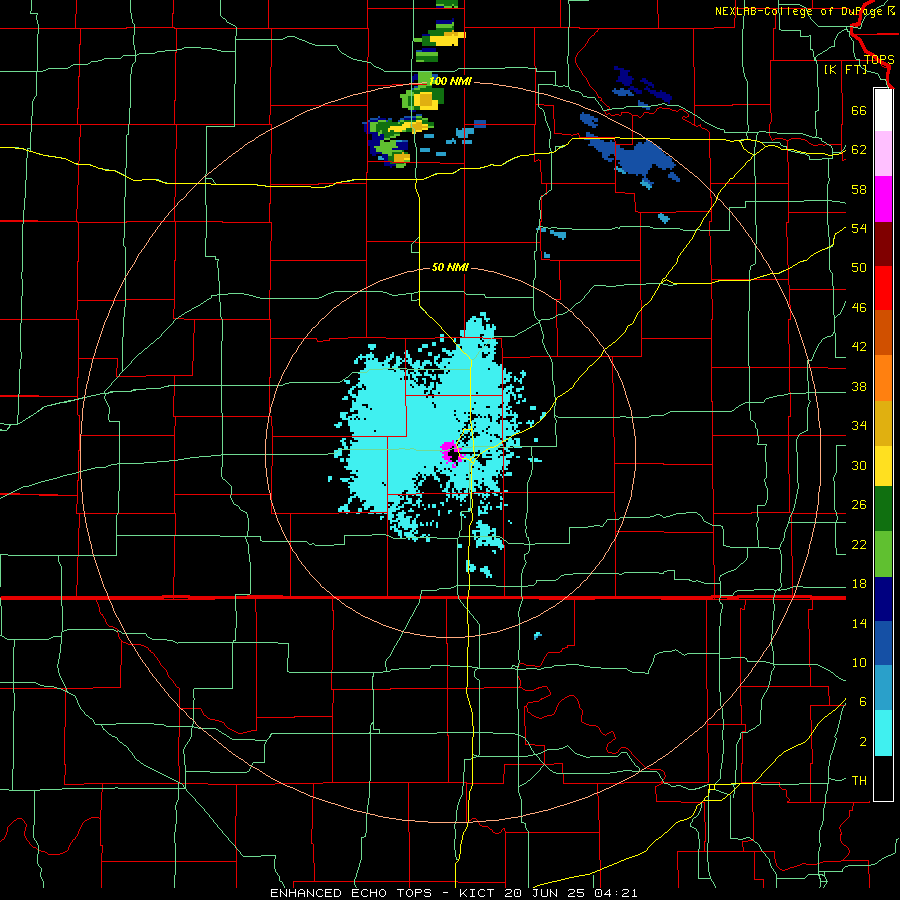Click the "[K FT]" units label
The image size is (900, 900).
click(x=845, y=69)
